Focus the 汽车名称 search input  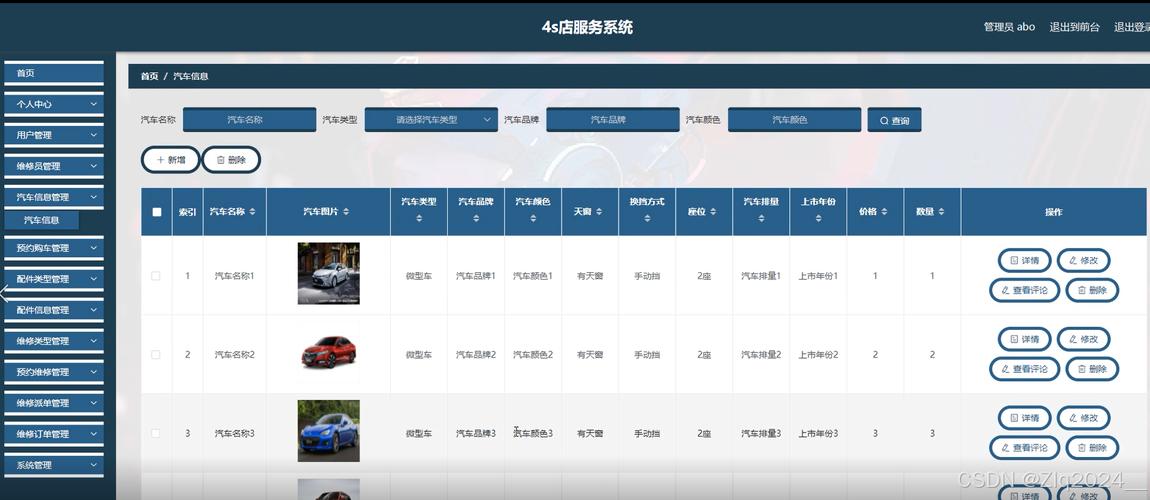coord(249,120)
